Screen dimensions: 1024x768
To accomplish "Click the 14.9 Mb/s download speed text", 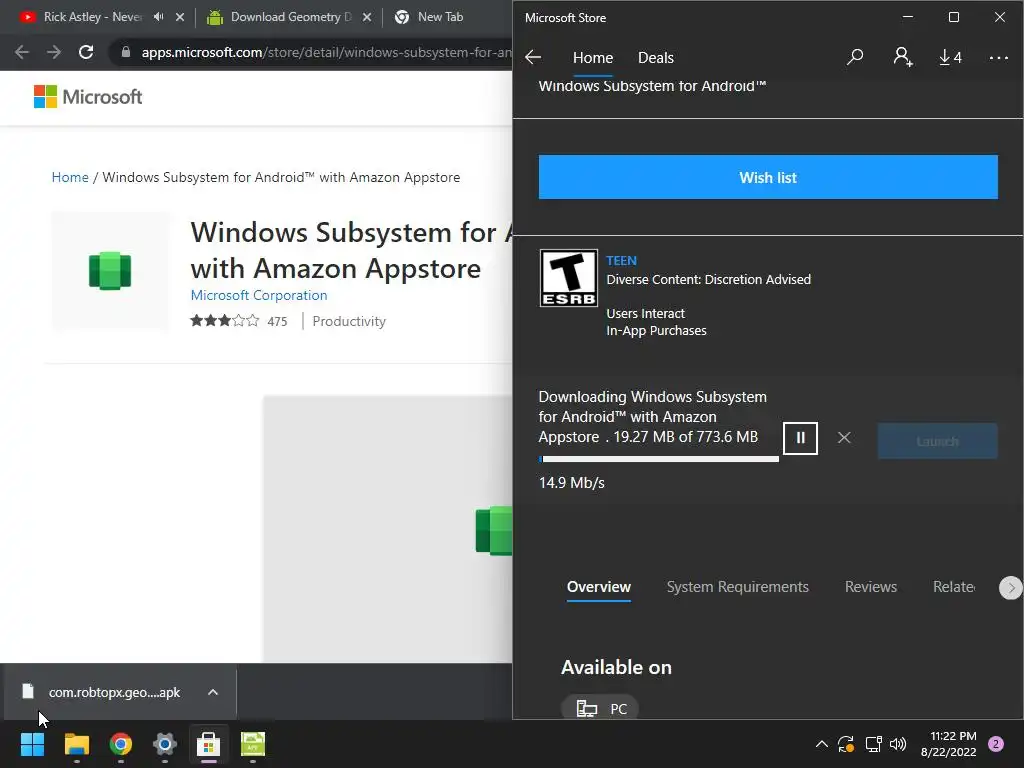I will (x=571, y=483).
